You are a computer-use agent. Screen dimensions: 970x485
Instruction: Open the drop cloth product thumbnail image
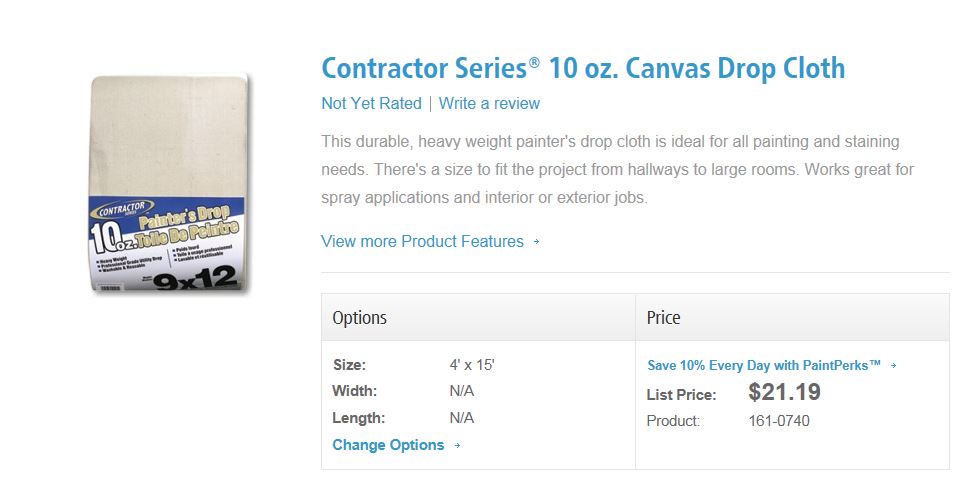tap(170, 183)
